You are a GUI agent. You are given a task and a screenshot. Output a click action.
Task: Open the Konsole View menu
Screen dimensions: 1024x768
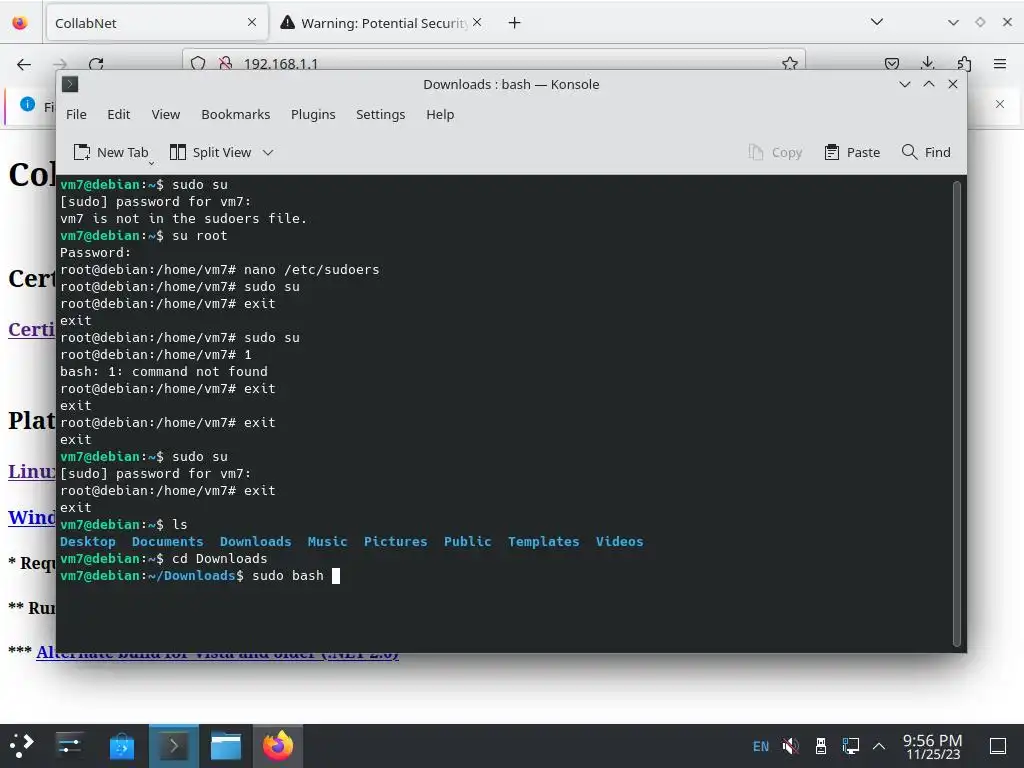click(165, 114)
